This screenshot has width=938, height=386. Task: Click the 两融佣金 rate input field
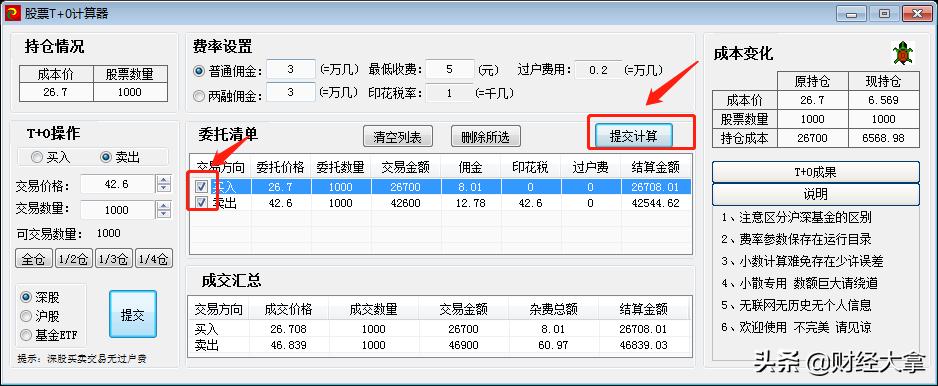point(291,93)
